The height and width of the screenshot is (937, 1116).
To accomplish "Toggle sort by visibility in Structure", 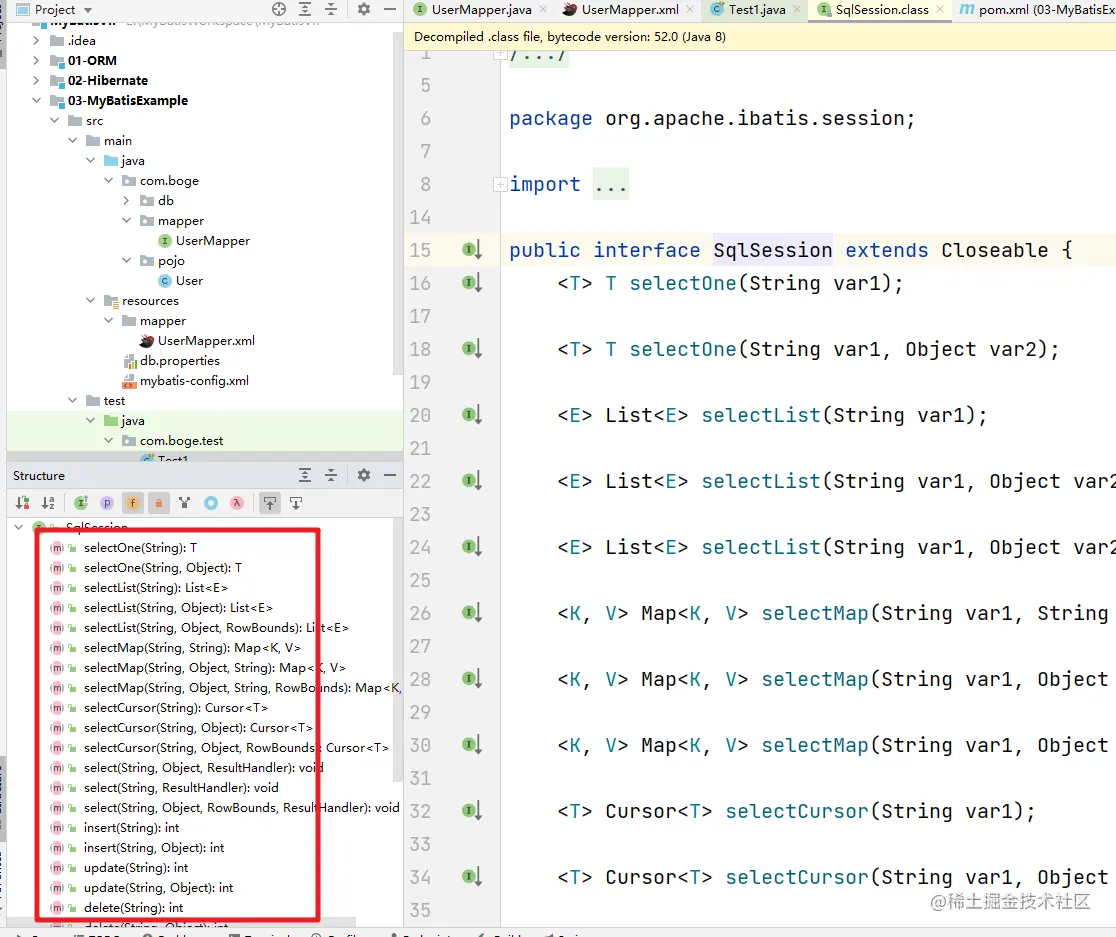I will pyautogui.click(x=22, y=503).
